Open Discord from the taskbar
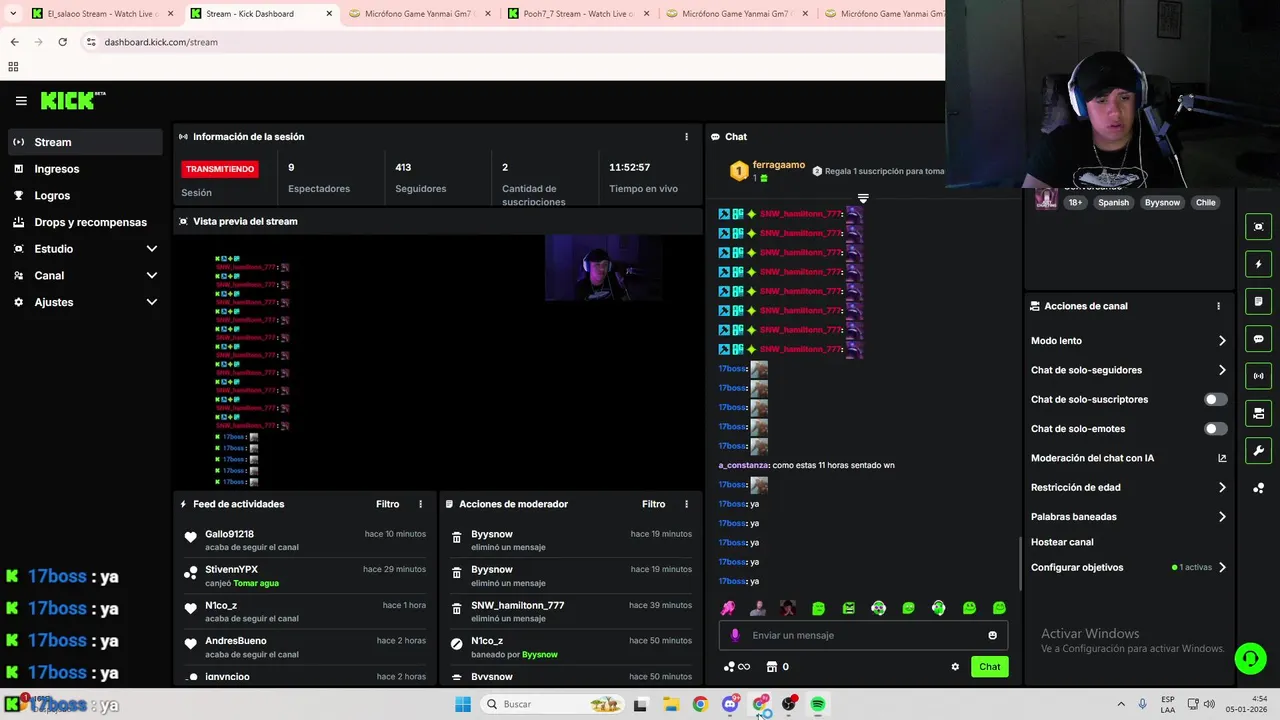1280x720 pixels. [730, 704]
